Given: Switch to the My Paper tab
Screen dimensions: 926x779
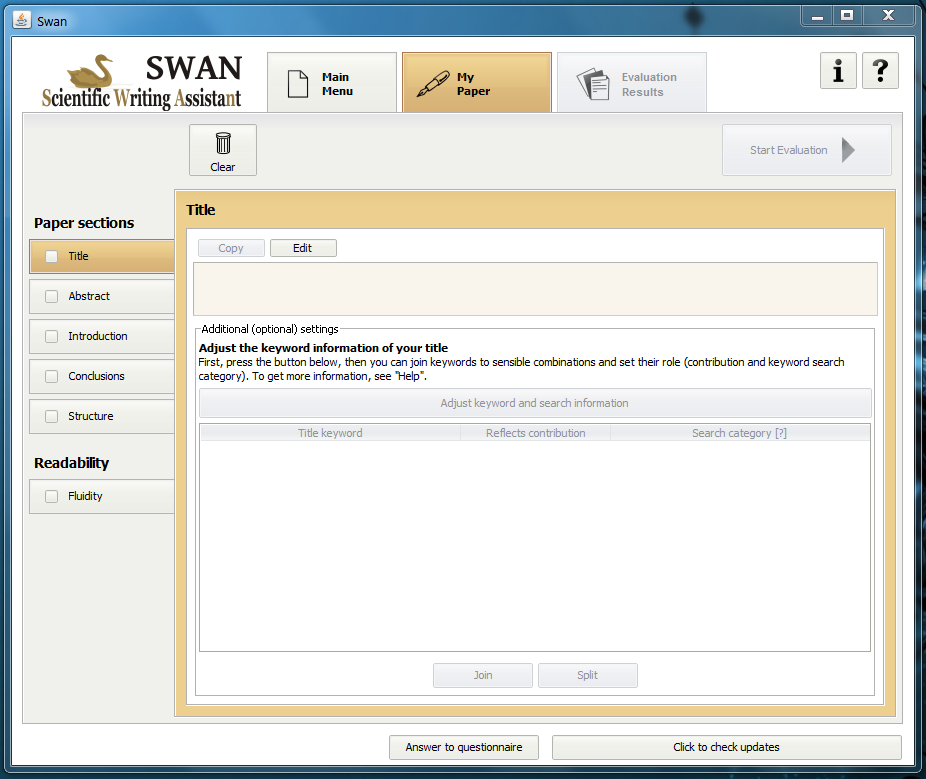Looking at the screenshot, I should (x=477, y=83).
